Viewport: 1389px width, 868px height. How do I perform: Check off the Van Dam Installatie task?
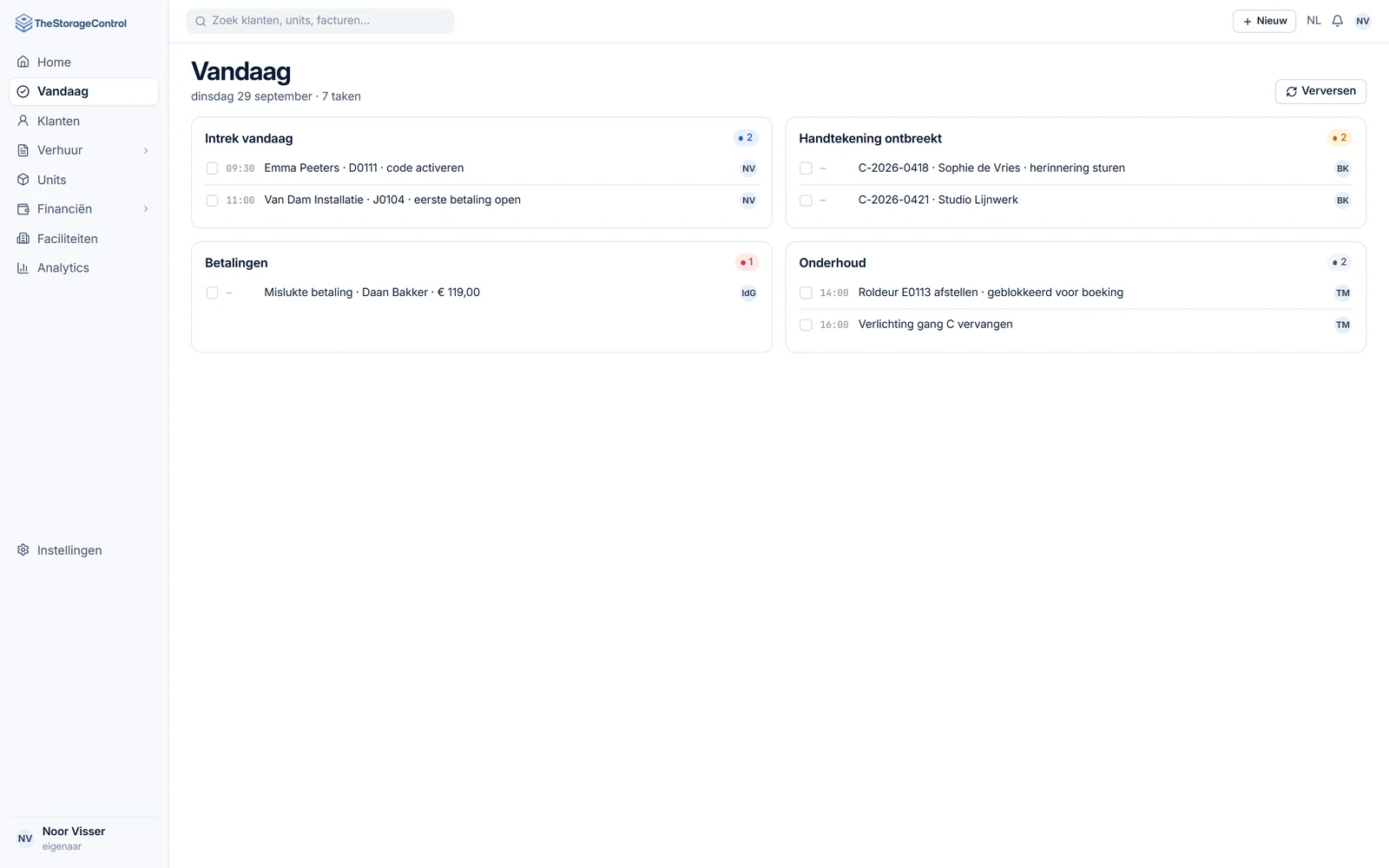(212, 201)
